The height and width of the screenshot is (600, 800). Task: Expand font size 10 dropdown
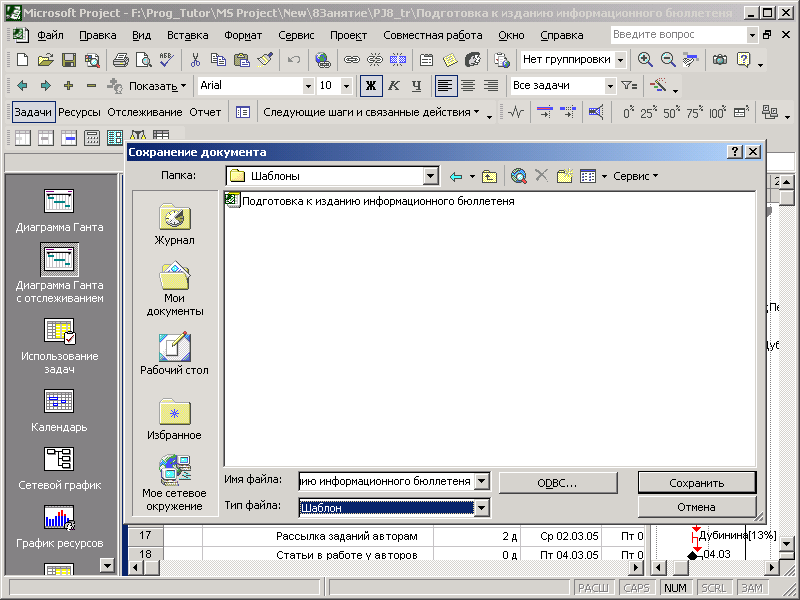[346, 86]
